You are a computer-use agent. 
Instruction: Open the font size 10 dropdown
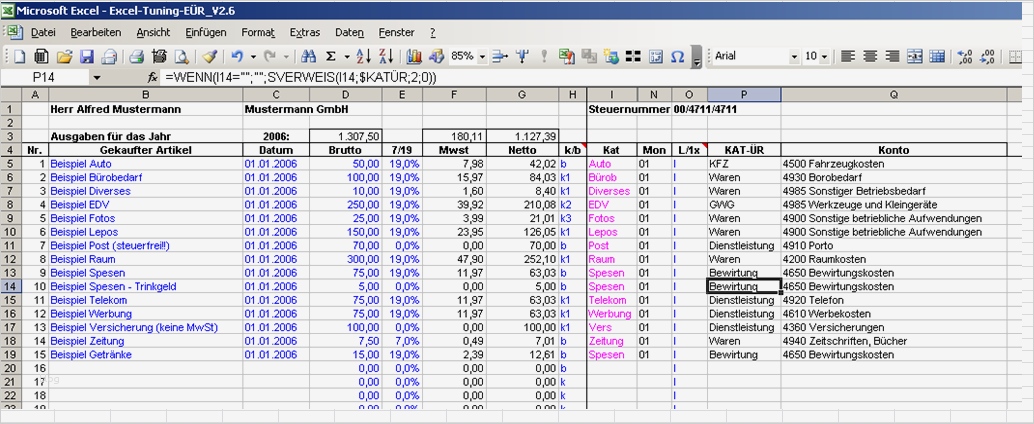click(826, 57)
